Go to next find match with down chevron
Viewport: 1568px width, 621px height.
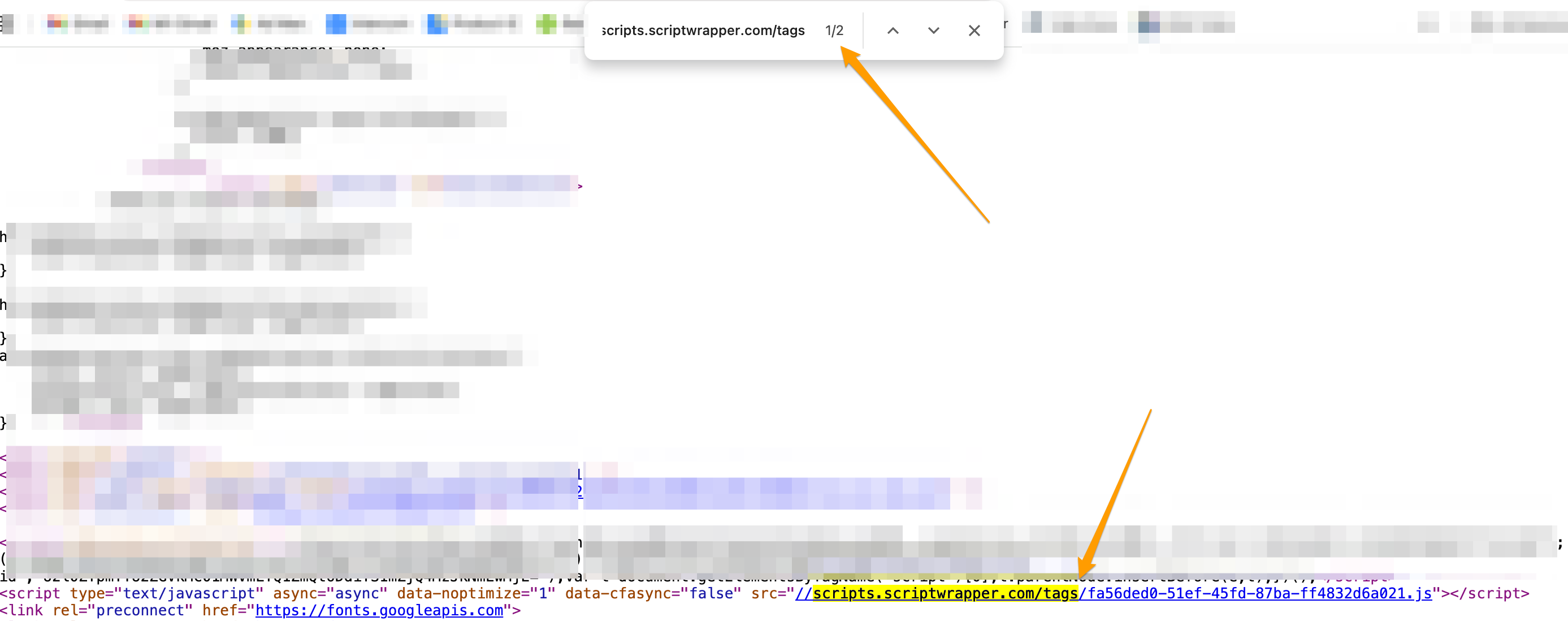[x=933, y=31]
